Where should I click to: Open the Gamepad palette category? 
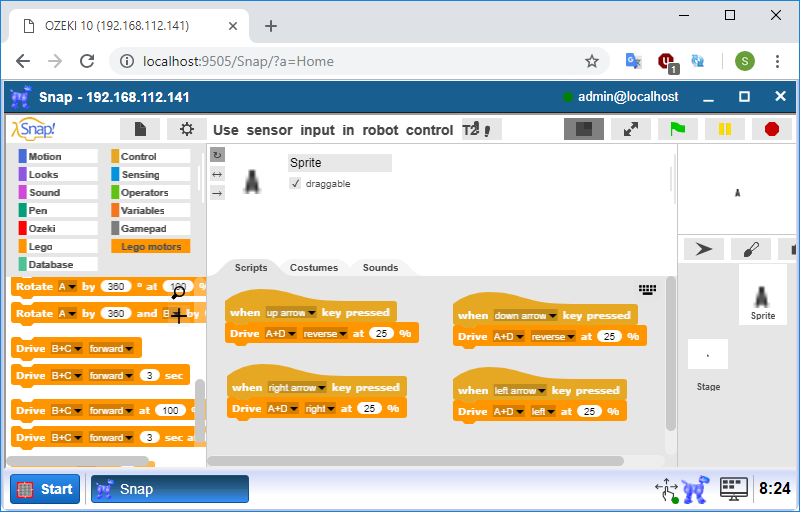point(151,228)
